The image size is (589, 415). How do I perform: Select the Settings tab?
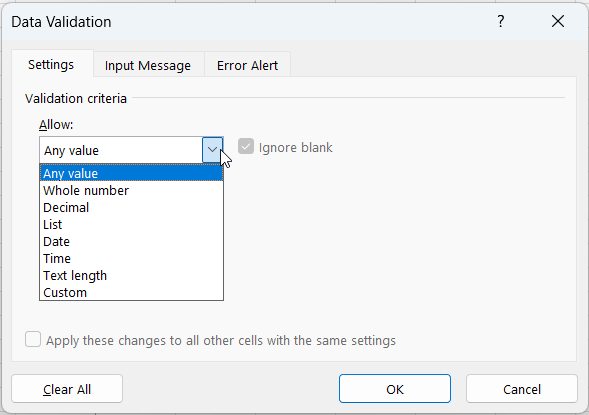(51, 65)
